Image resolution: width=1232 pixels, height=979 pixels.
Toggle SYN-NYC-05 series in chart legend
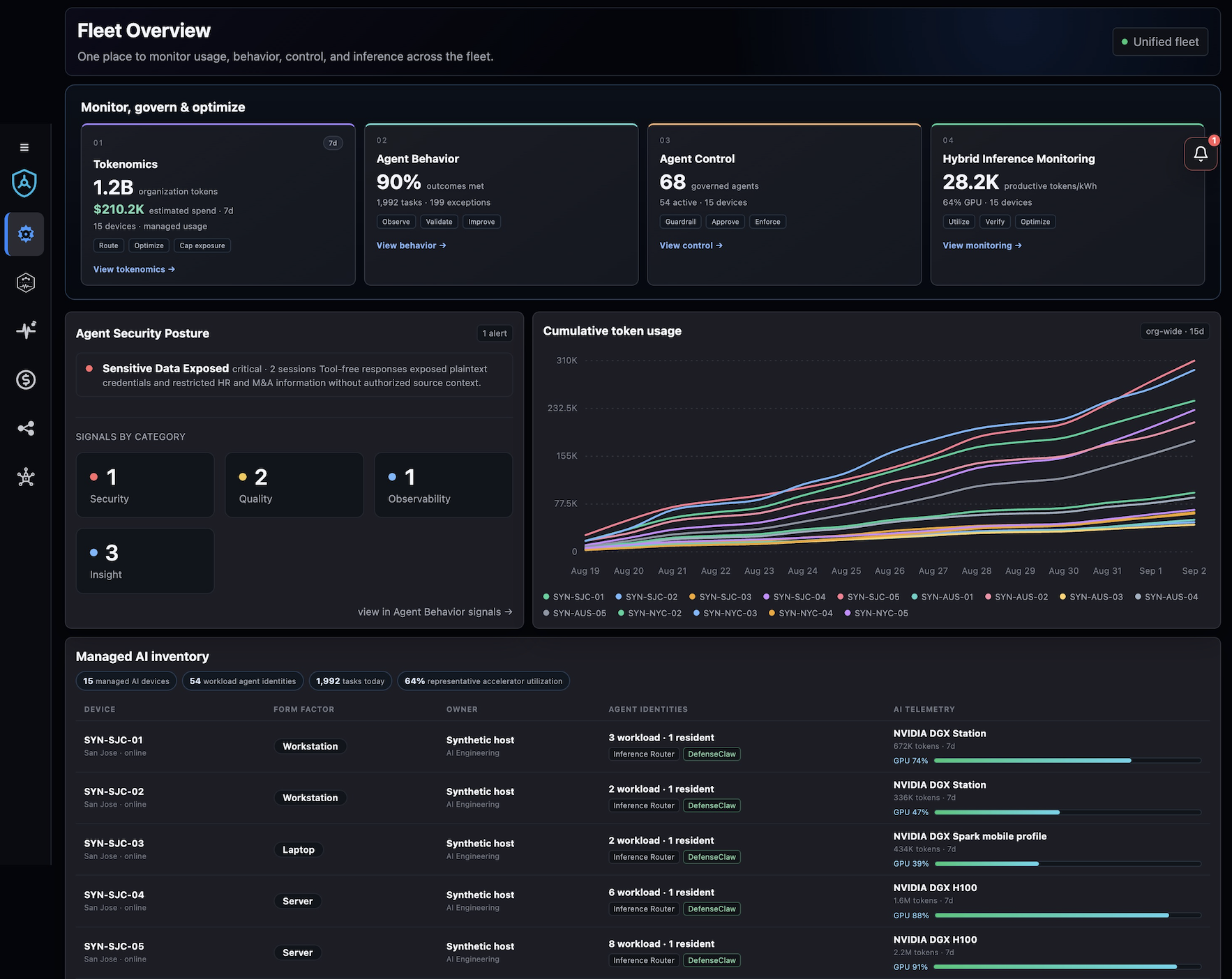pyautogui.click(x=876, y=613)
